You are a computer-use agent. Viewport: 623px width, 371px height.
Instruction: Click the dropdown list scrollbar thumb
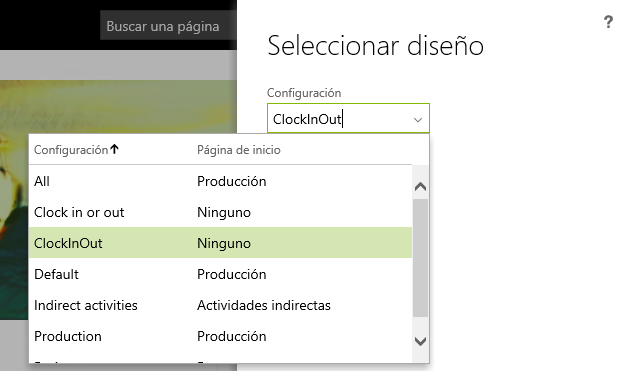point(420,257)
